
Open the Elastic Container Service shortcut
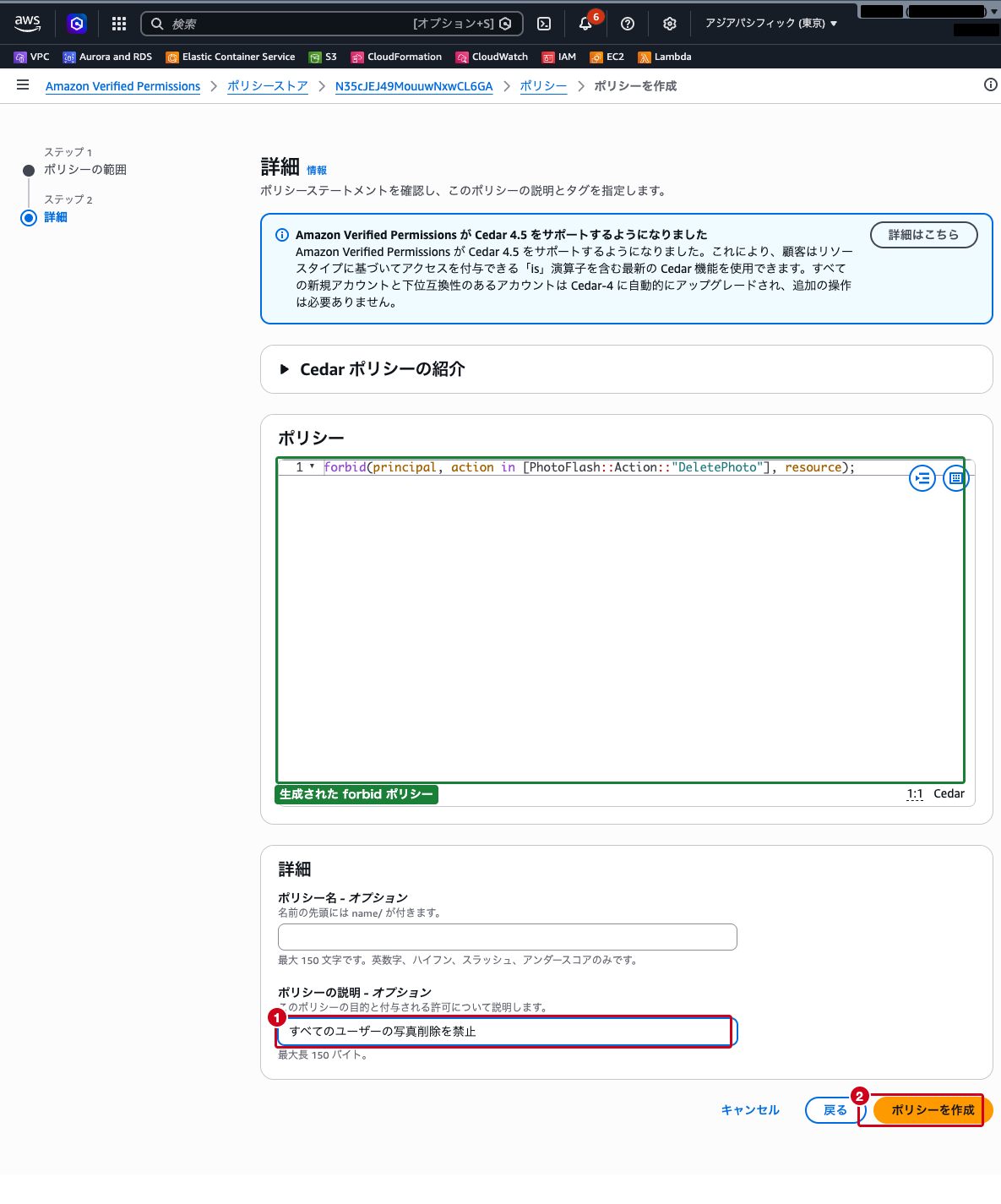coord(231,57)
